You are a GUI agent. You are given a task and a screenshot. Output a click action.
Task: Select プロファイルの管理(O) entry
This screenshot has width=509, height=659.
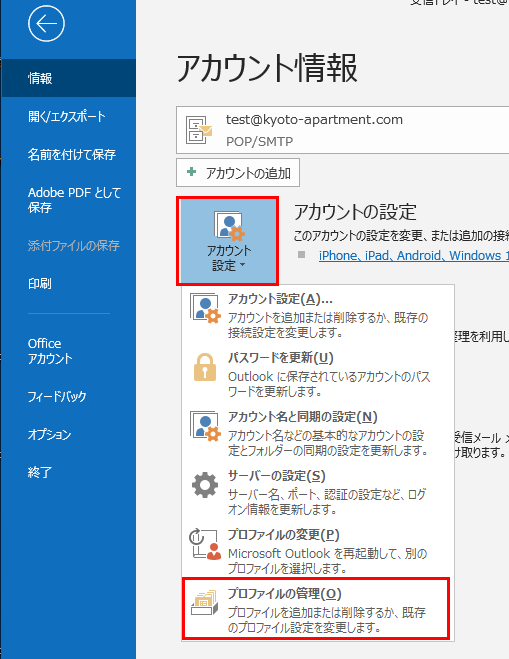pos(316,609)
